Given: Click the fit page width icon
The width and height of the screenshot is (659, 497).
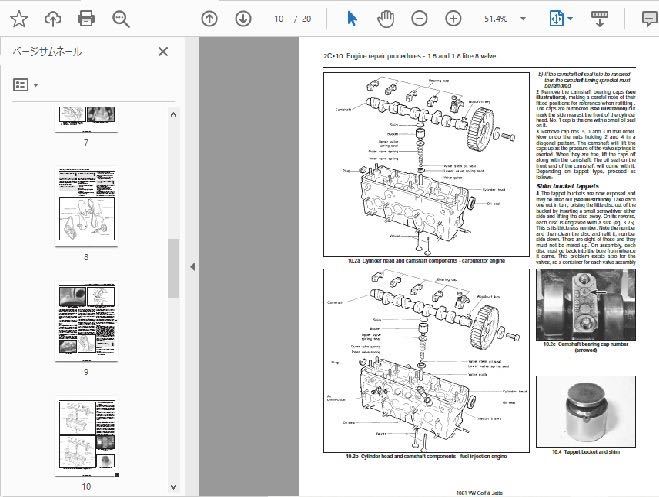Looking at the screenshot, I should pos(556,19).
